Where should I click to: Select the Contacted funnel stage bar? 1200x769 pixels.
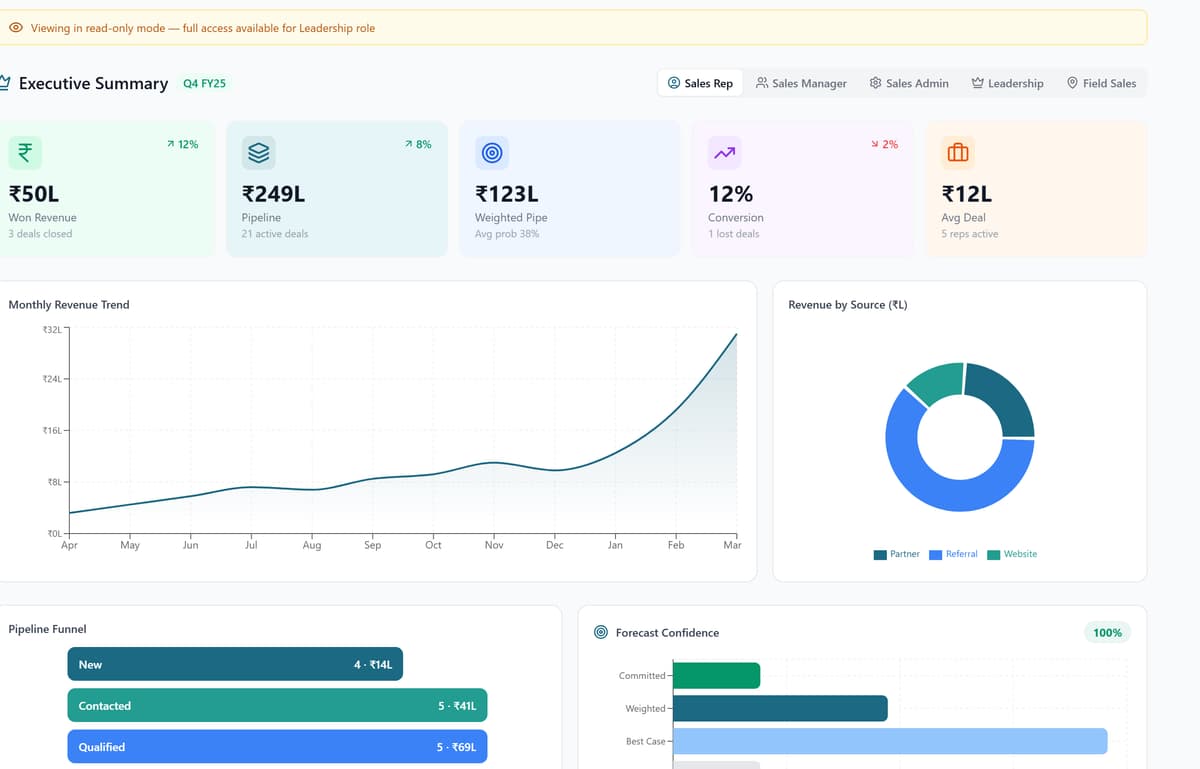277,705
